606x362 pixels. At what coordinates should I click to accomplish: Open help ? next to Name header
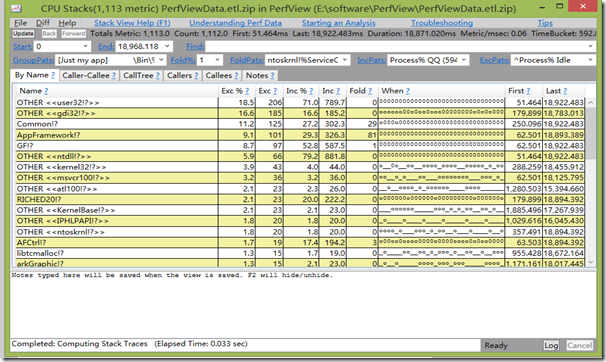(46, 91)
